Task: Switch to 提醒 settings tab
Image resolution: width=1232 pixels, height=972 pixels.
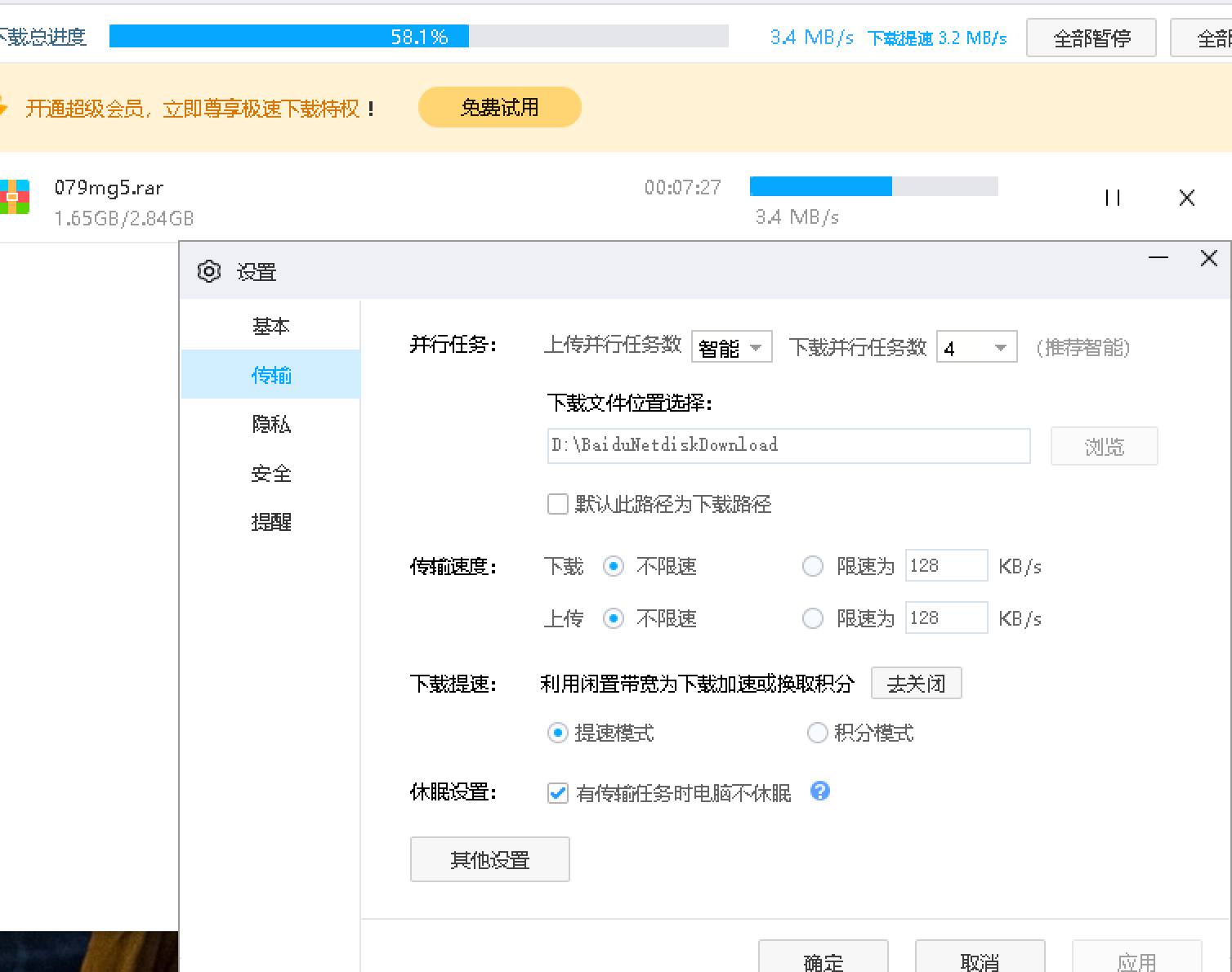Action: [x=270, y=522]
